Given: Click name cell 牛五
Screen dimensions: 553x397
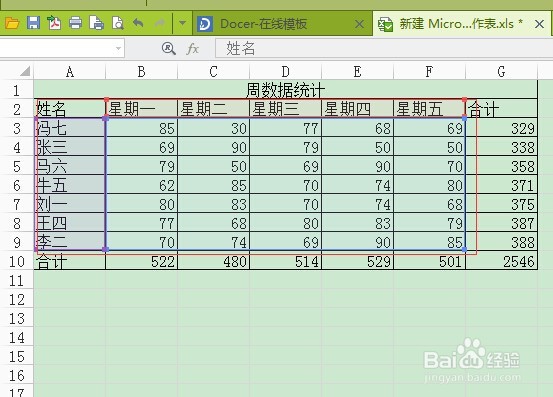Looking at the screenshot, I should click(70, 185).
